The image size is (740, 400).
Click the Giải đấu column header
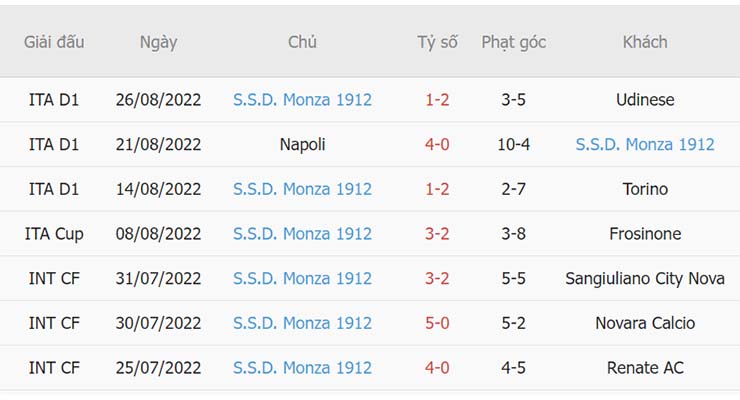tap(54, 42)
